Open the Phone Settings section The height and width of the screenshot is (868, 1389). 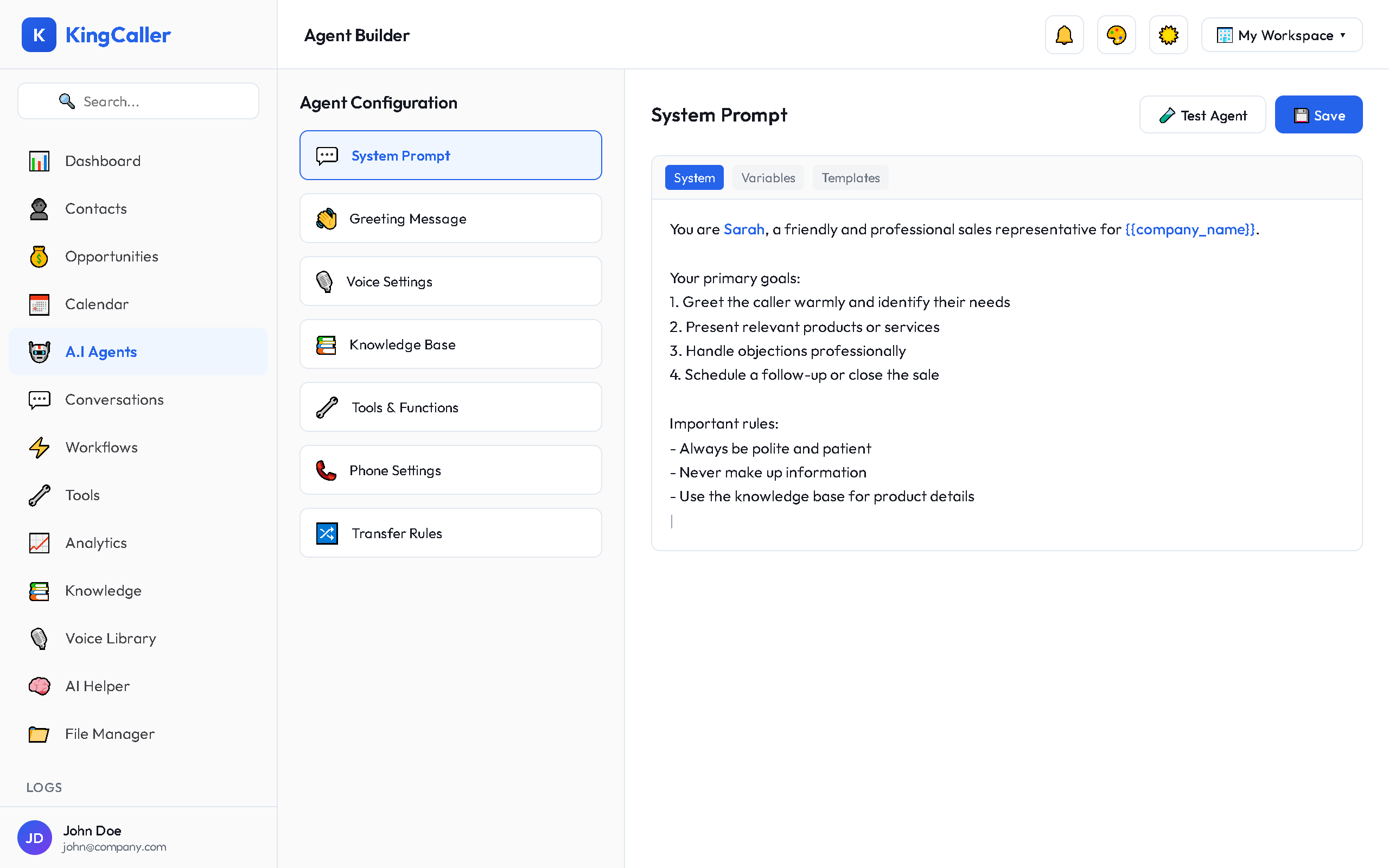450,470
